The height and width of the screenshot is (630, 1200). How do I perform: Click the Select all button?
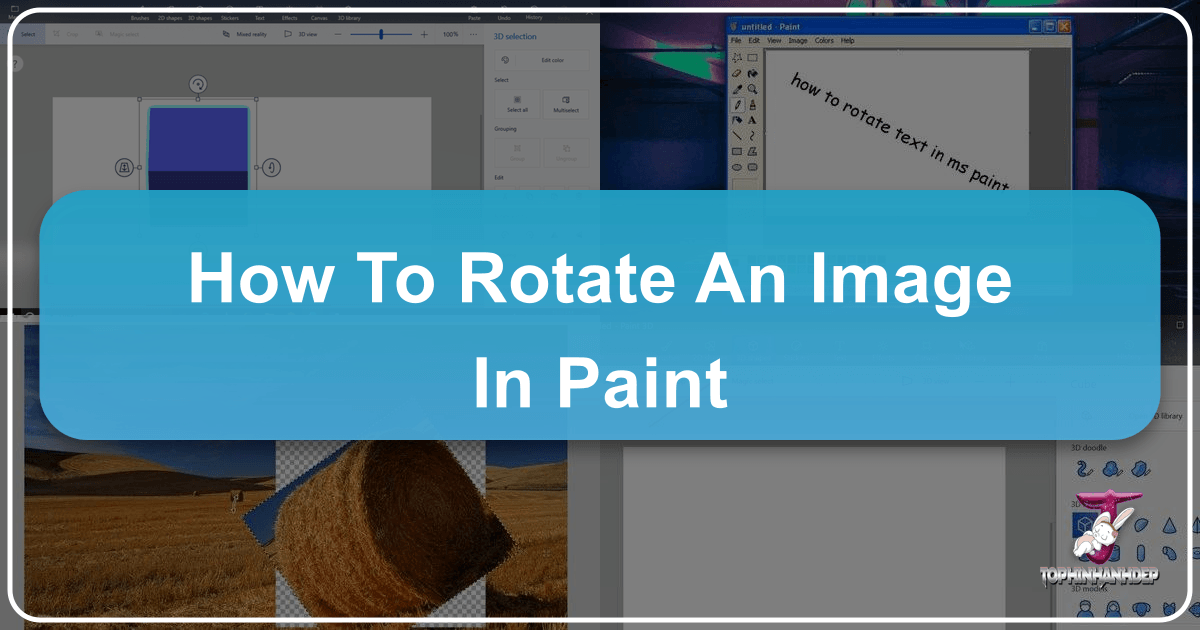(518, 105)
